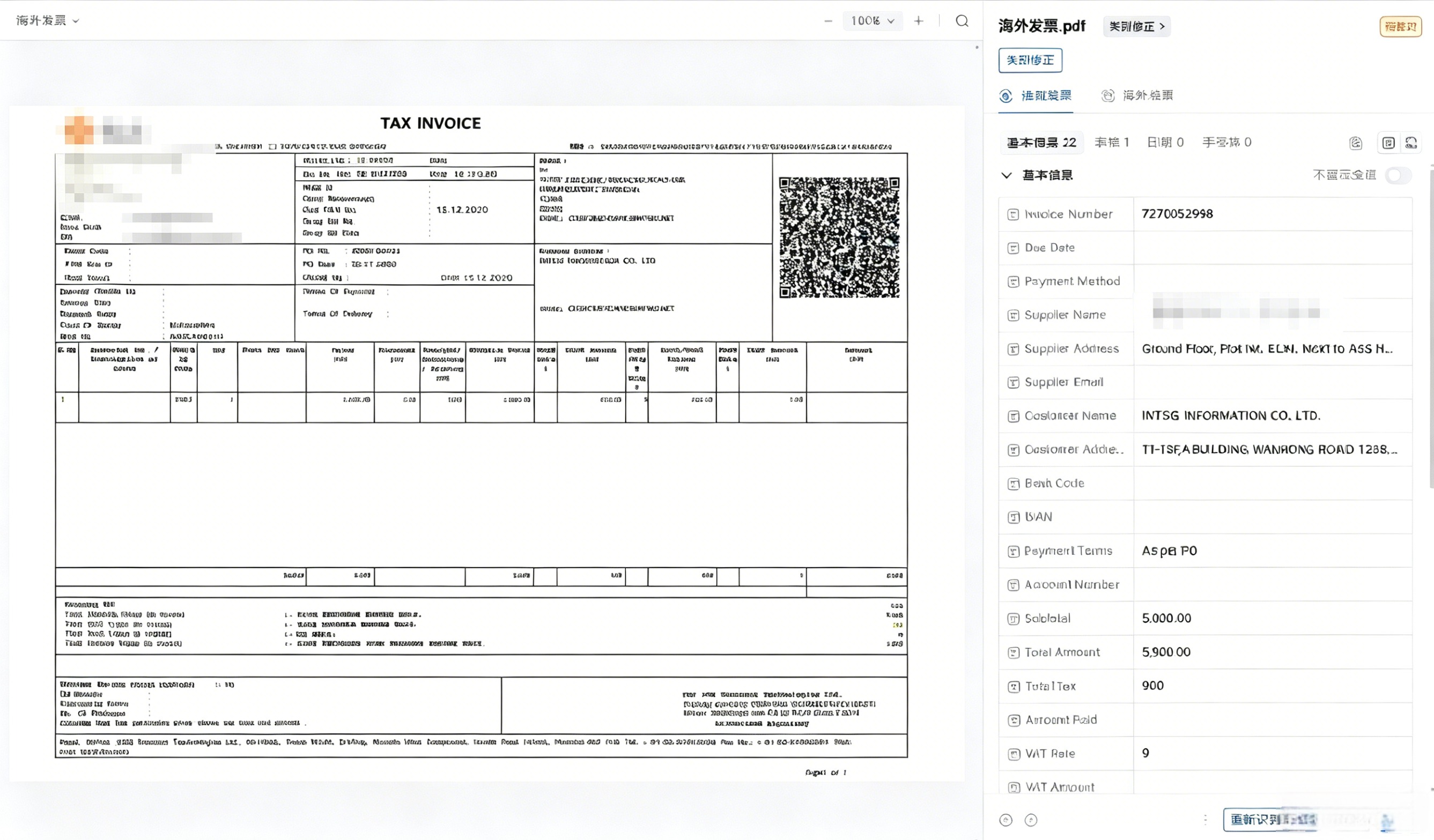Click the VAT Rate value 9
This screenshot has height=840, width=1434.
coord(1145,754)
